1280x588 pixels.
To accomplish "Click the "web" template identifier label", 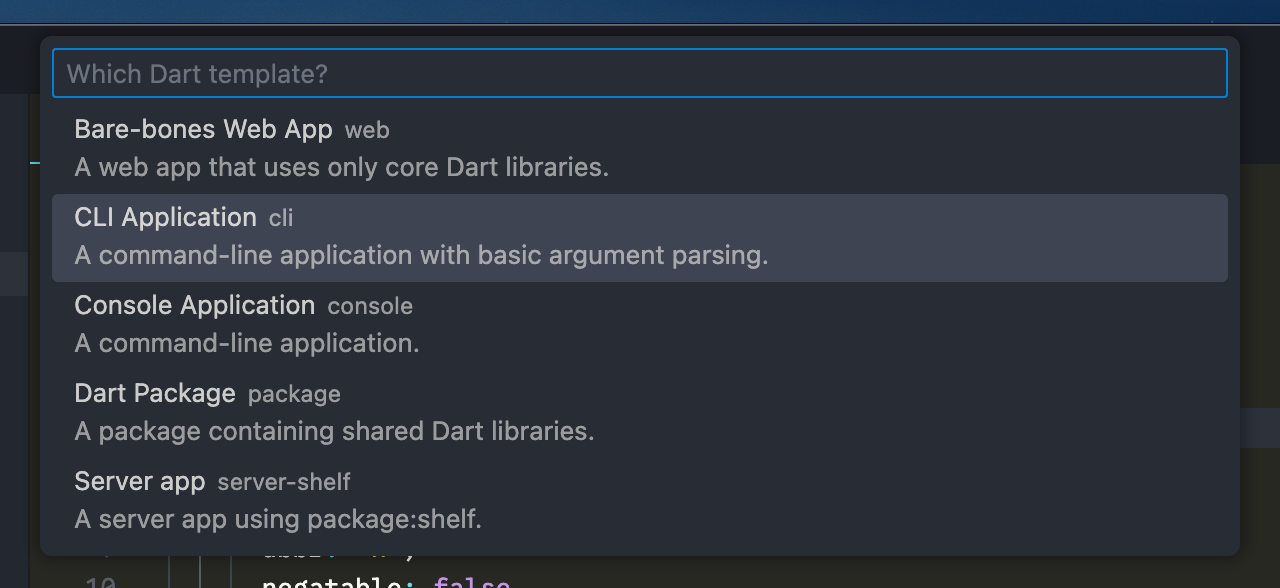I will tap(367, 131).
